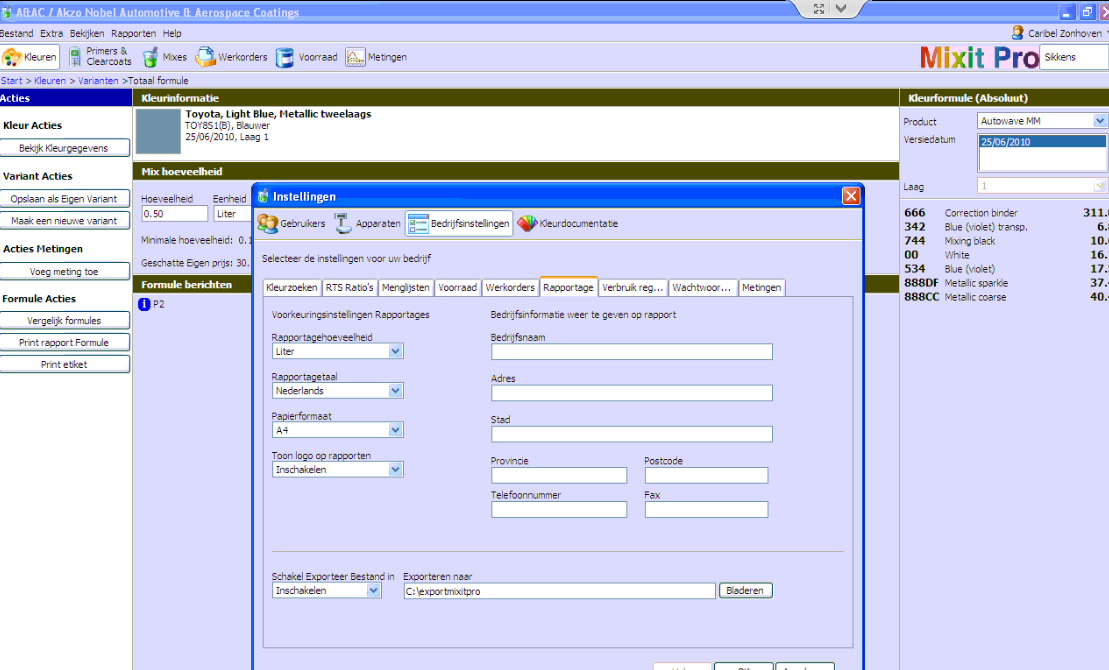
Task: Click the Stad input field
Action: point(632,434)
